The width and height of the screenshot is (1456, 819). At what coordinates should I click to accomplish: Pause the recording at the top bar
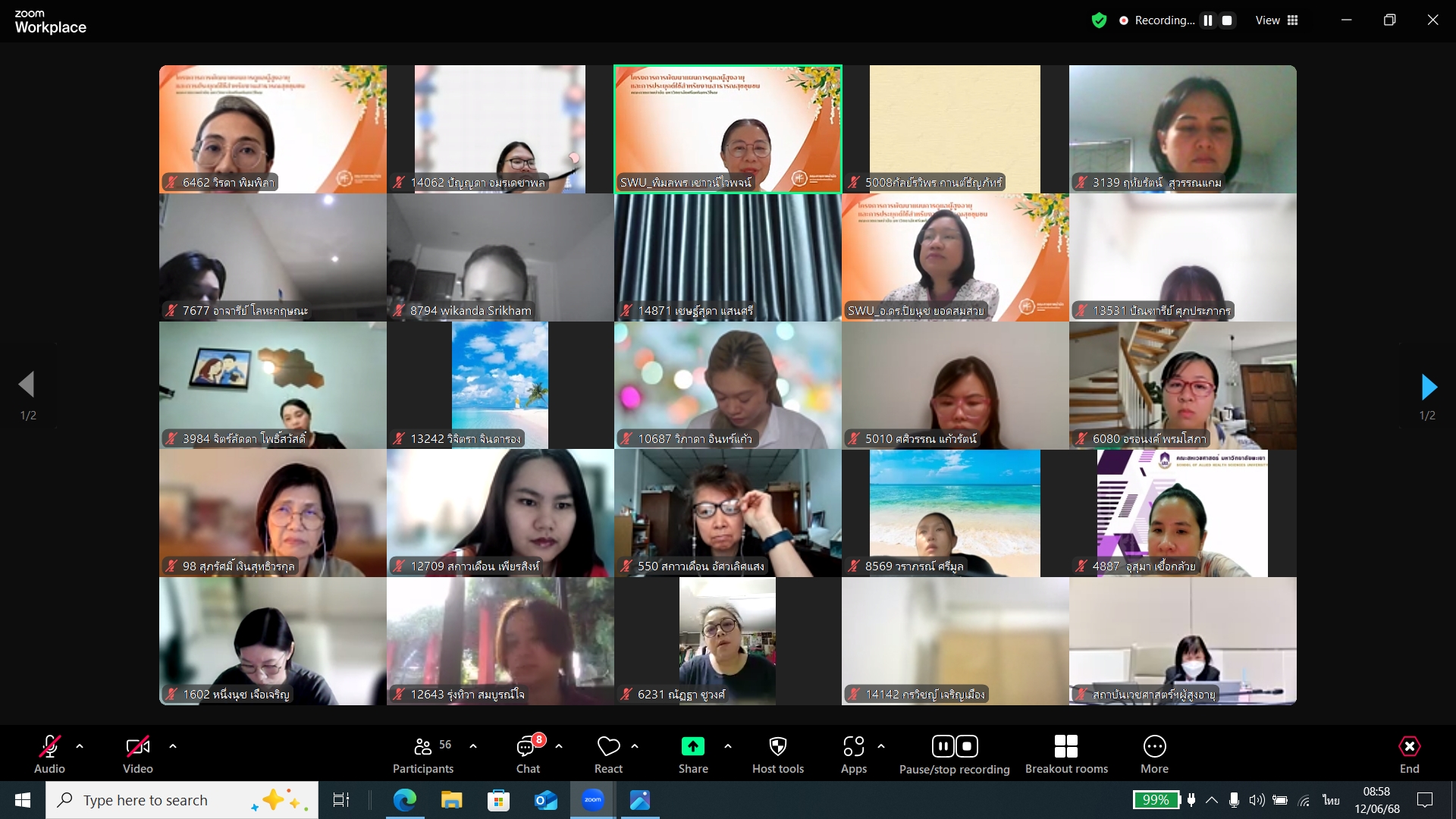coord(1208,20)
